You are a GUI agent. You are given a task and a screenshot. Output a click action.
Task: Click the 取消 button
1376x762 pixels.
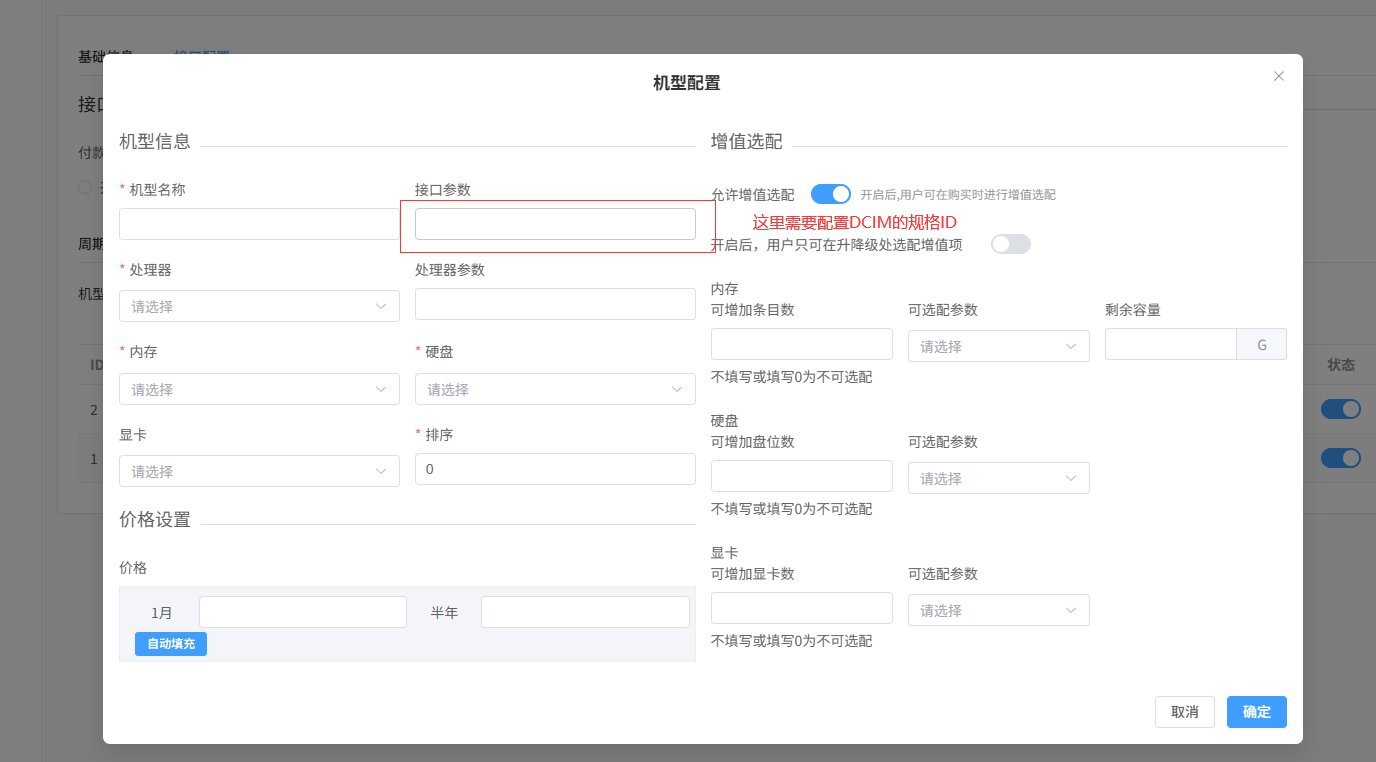(1185, 712)
